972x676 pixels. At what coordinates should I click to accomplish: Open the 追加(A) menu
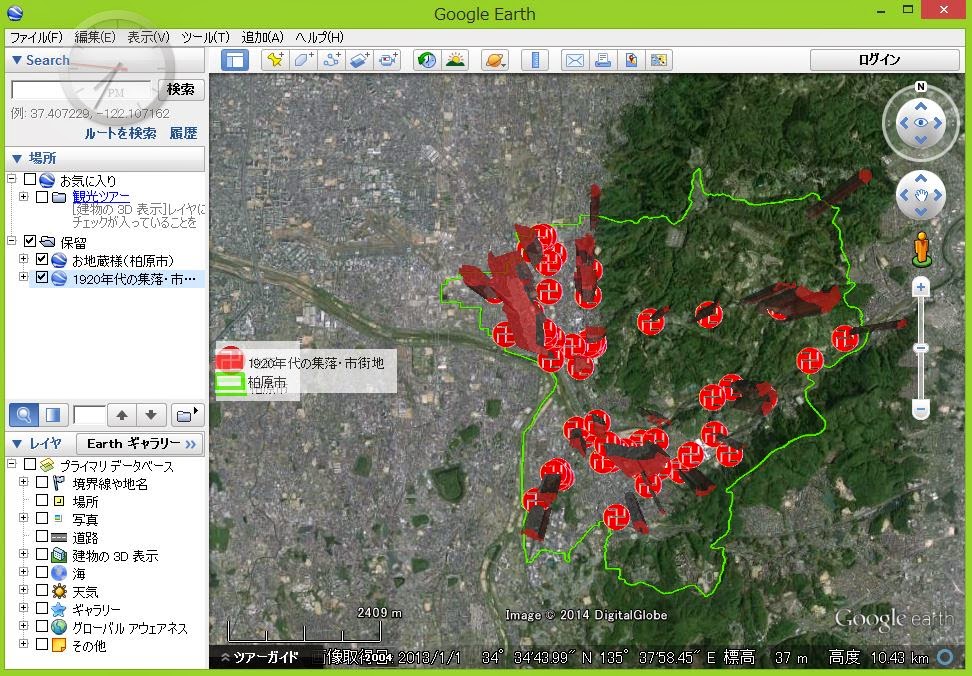click(x=262, y=37)
